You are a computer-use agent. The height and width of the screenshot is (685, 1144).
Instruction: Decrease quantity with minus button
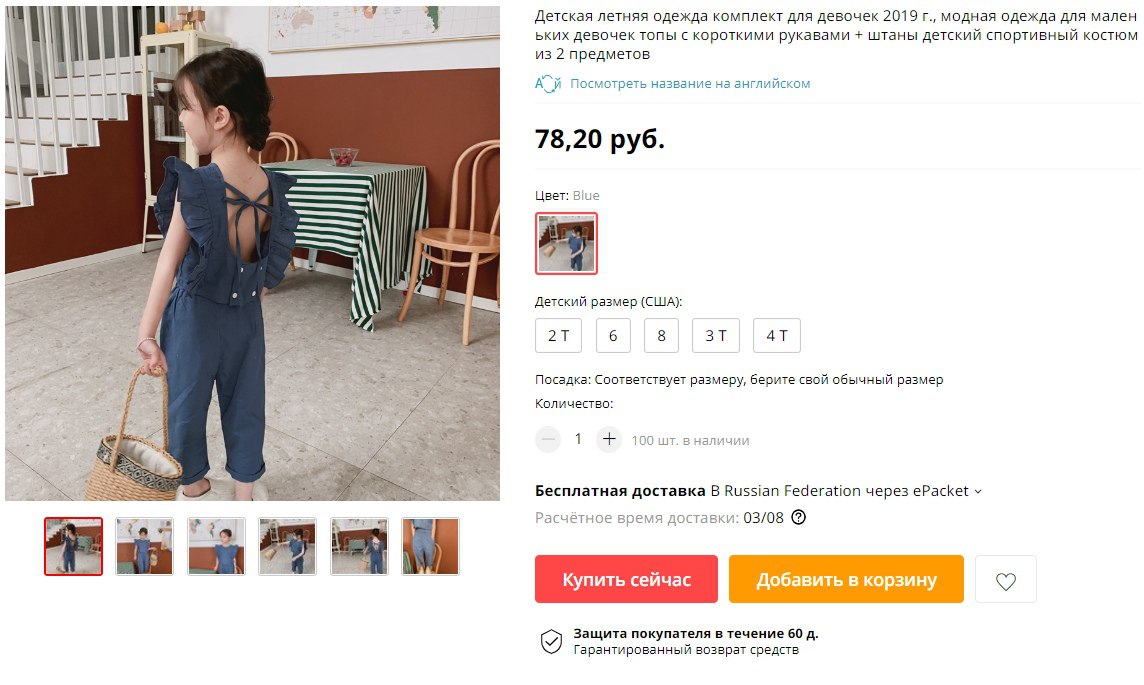pos(548,440)
